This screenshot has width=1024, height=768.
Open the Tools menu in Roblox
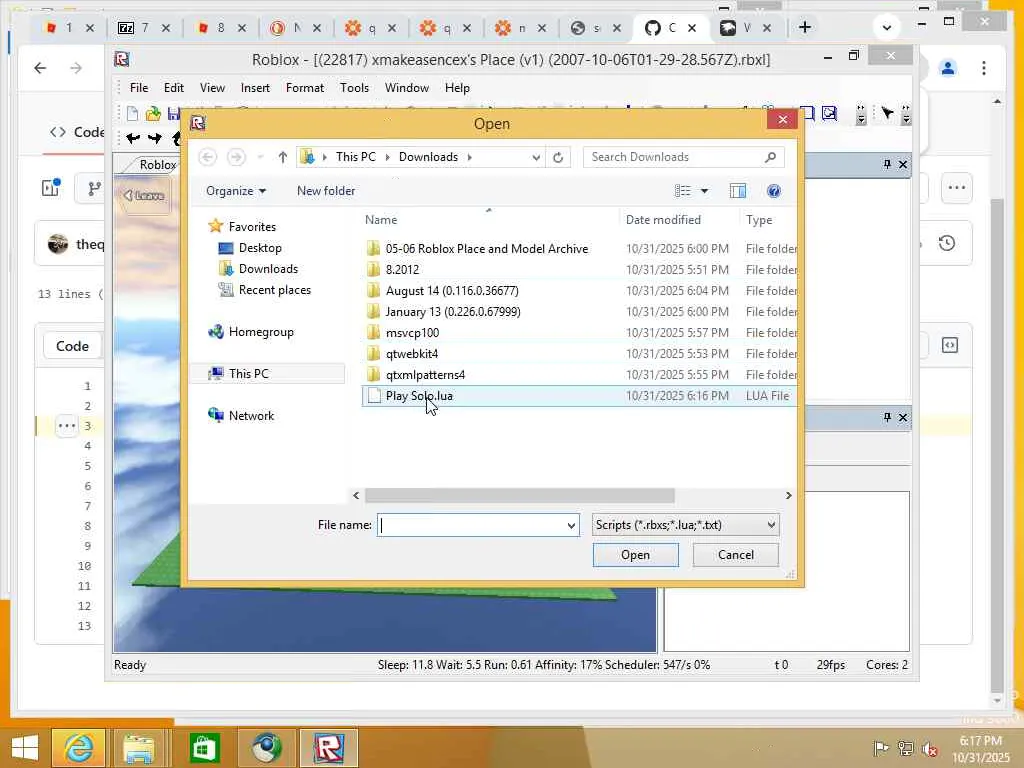point(354,88)
